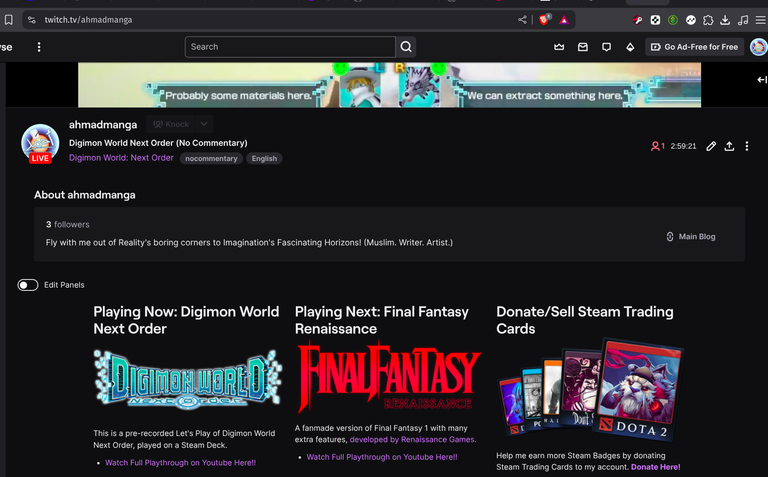Click the viewer count icon

click(655, 146)
